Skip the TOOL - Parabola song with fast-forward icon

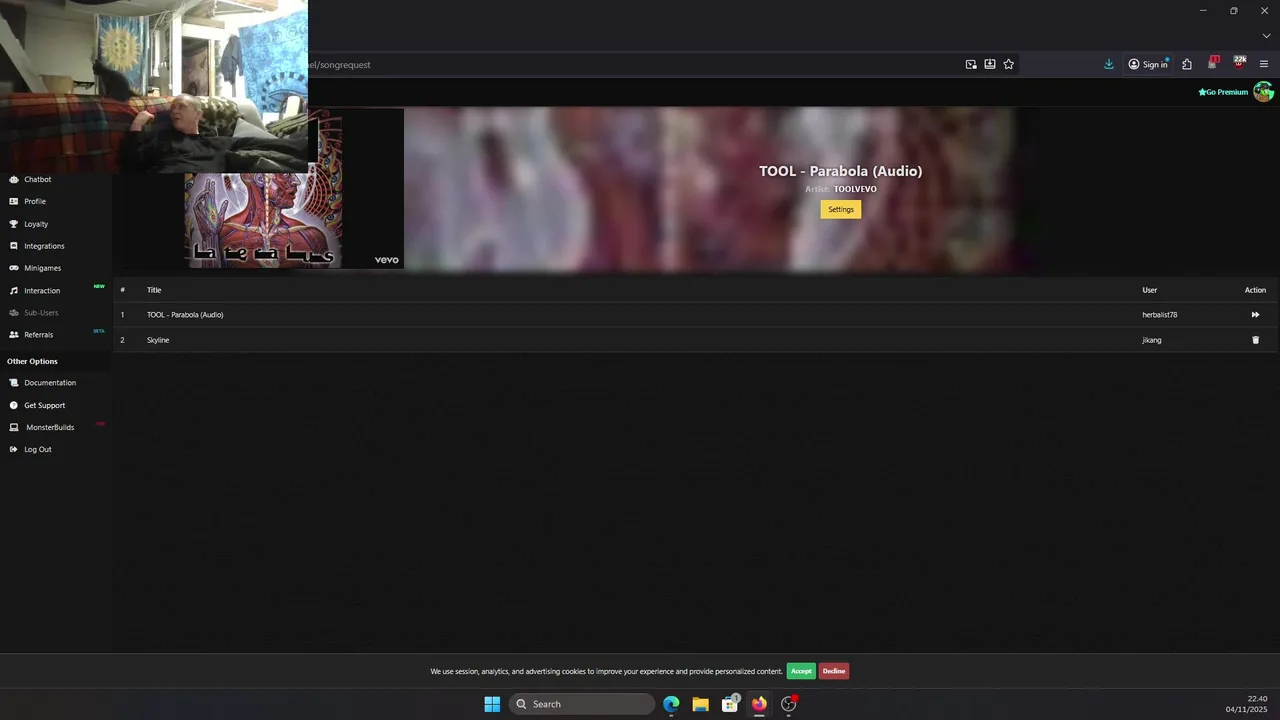(x=1255, y=315)
